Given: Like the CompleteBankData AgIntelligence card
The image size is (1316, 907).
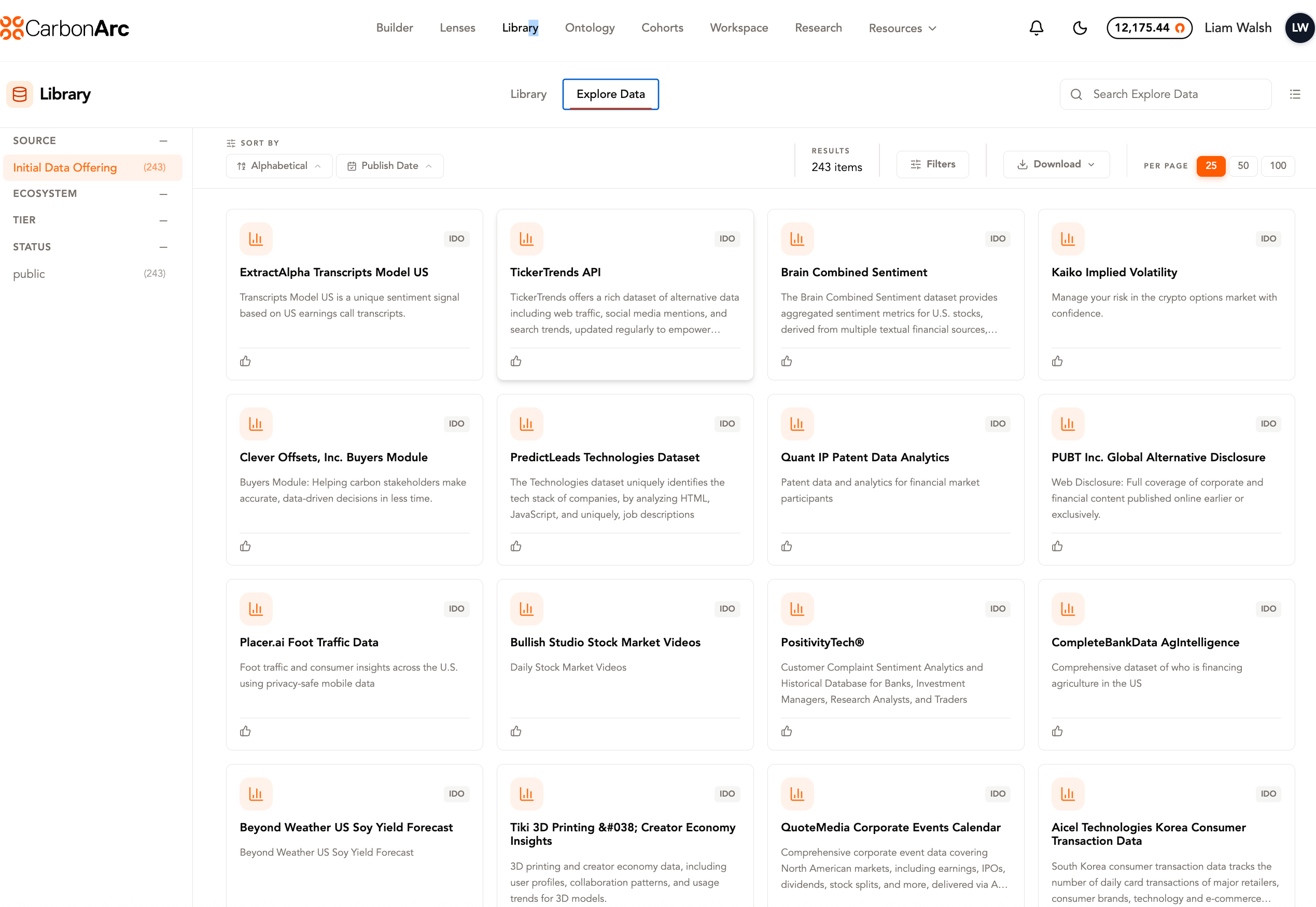Looking at the screenshot, I should [1057, 731].
